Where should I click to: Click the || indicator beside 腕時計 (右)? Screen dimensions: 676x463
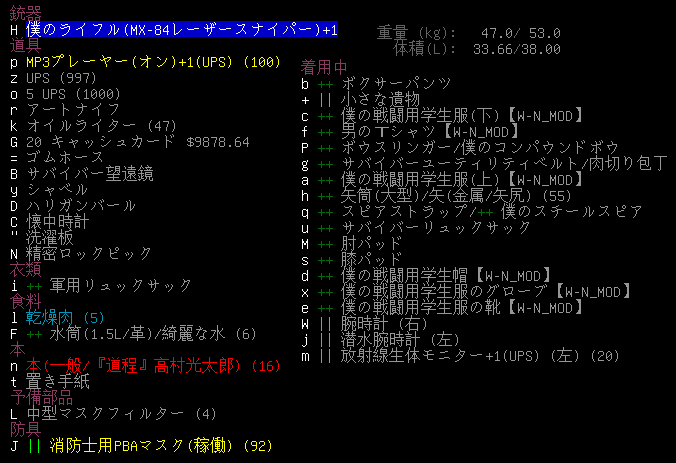(326, 324)
